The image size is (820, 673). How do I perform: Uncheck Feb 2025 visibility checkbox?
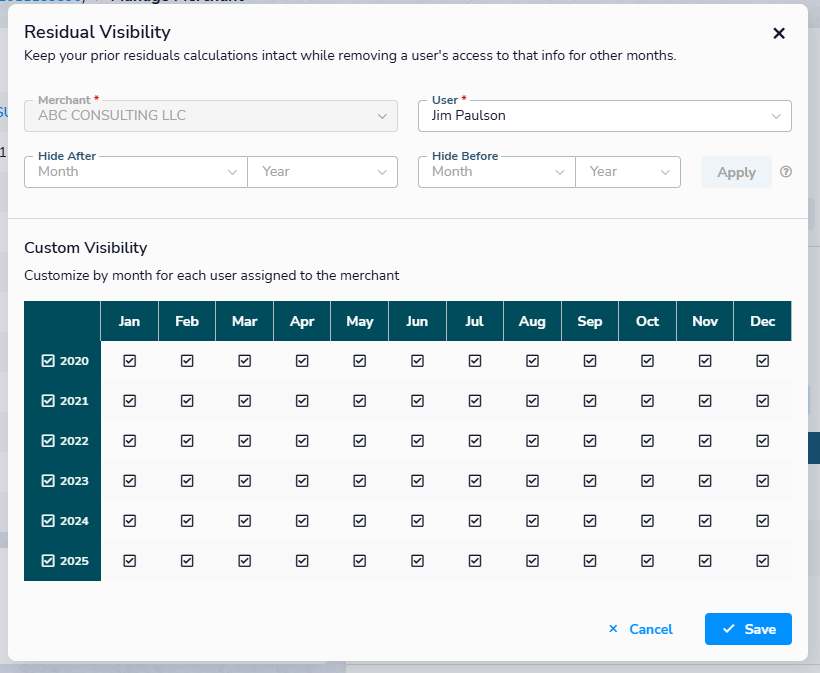187,561
